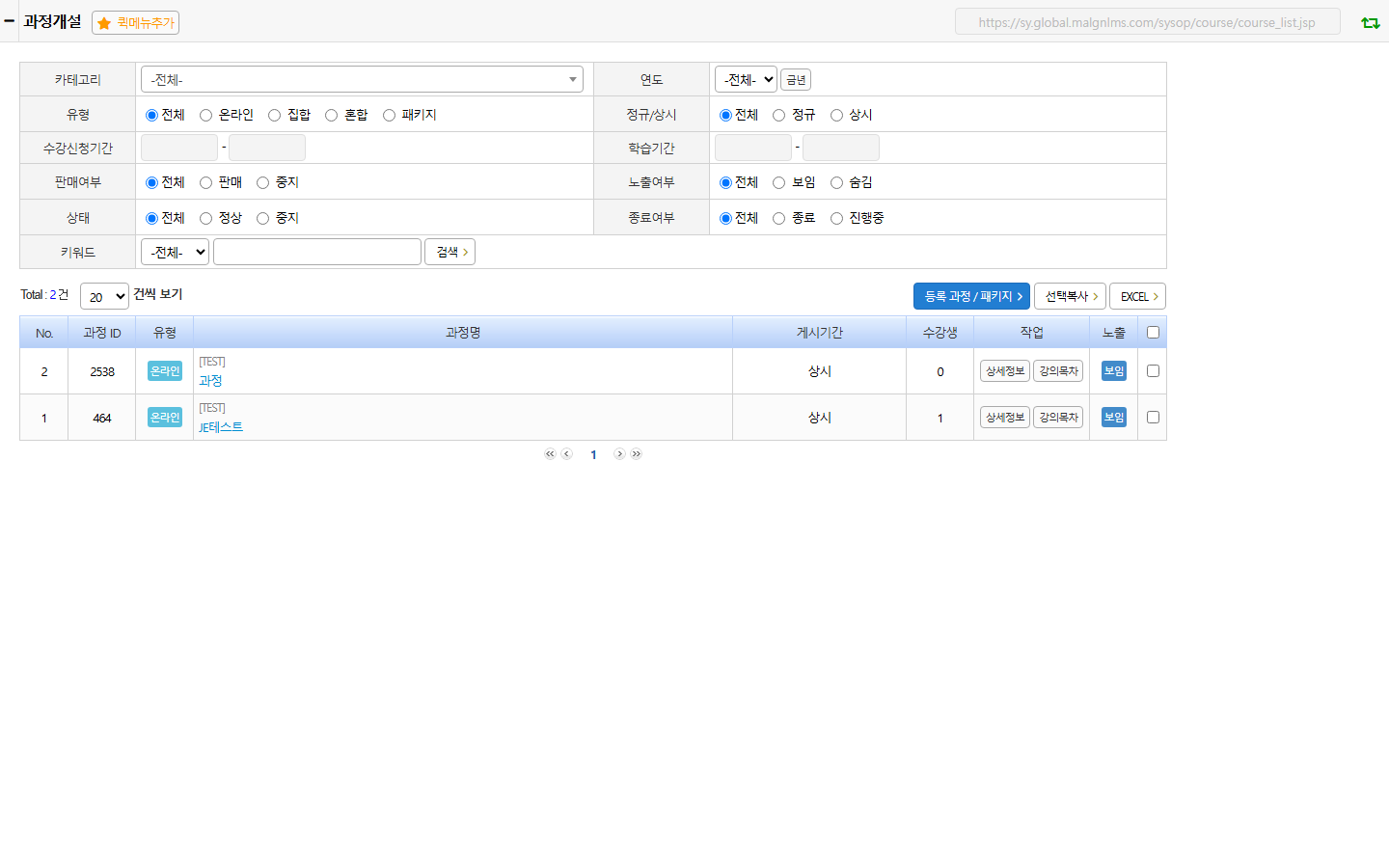Select 전체 radio in 종료여부 row
The image size is (1389, 868).
(725, 219)
